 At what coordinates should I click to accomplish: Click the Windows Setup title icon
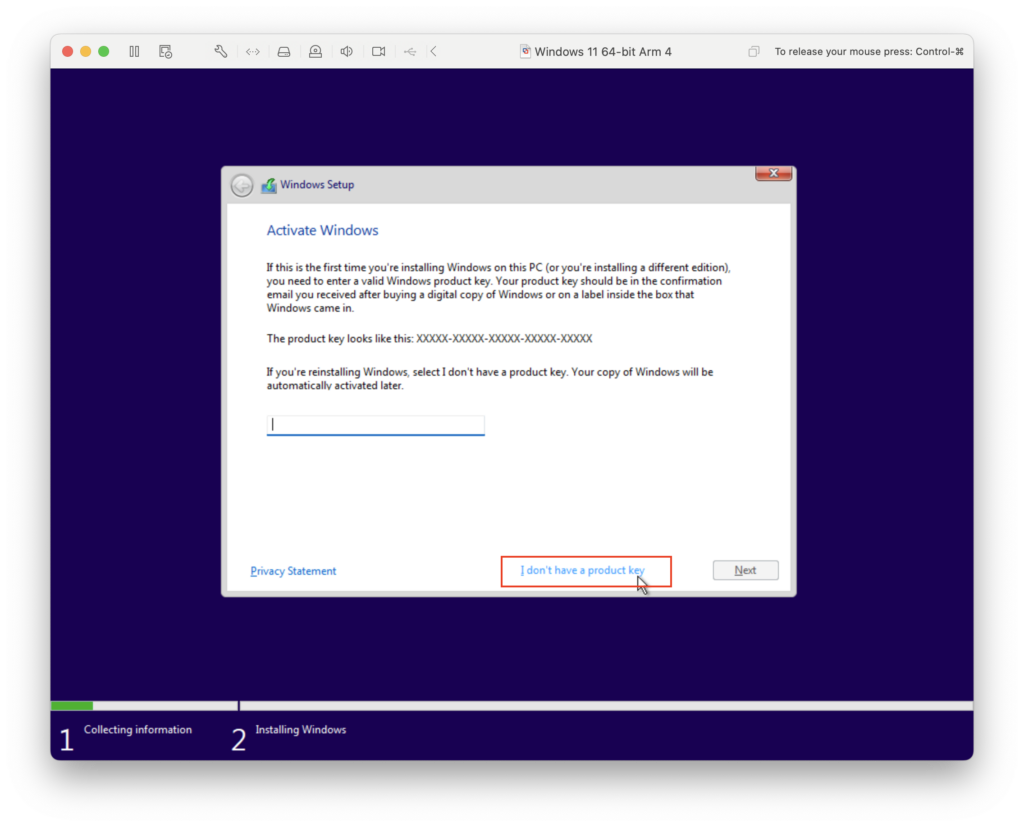pyautogui.click(x=268, y=186)
